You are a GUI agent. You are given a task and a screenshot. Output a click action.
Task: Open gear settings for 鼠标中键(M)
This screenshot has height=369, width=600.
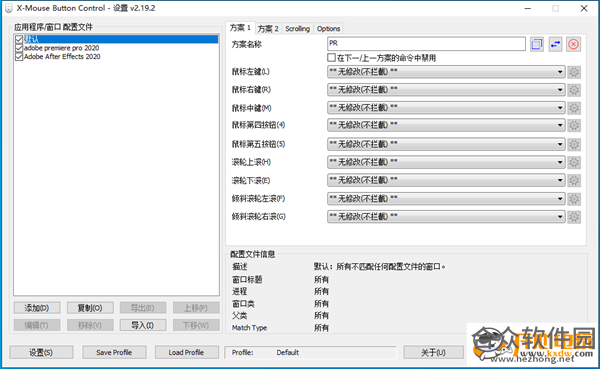pos(574,108)
